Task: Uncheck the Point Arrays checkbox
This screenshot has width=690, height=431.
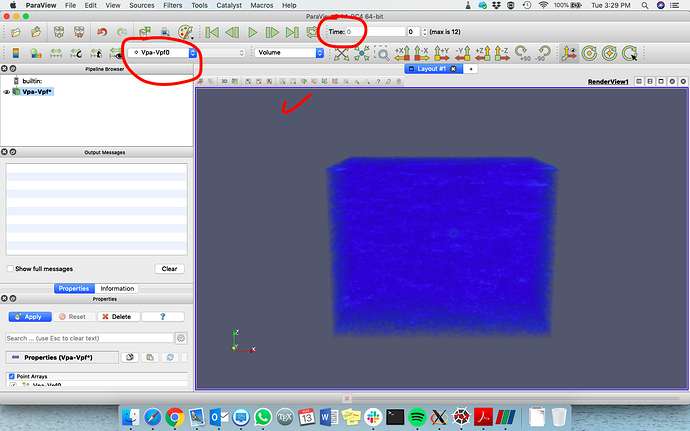Action: 11,376
